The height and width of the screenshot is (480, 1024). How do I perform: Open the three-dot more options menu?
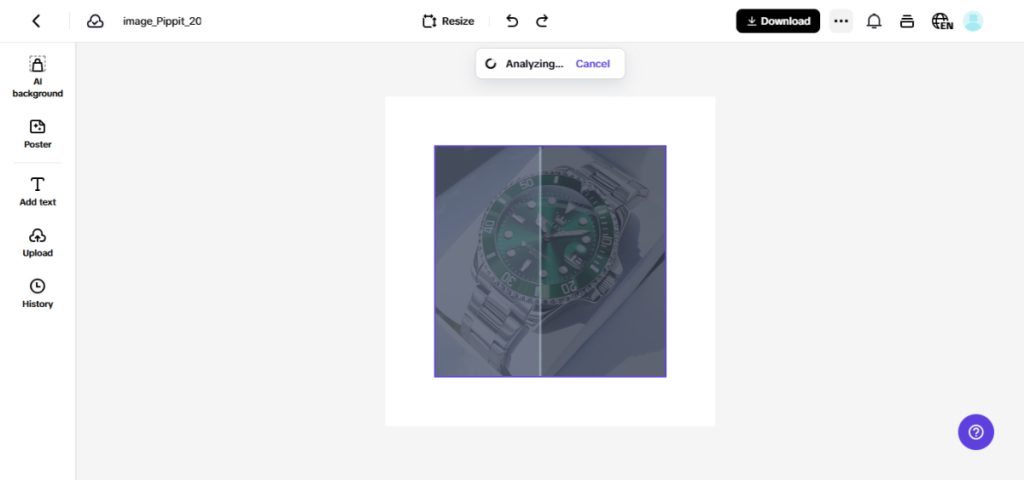tap(841, 21)
